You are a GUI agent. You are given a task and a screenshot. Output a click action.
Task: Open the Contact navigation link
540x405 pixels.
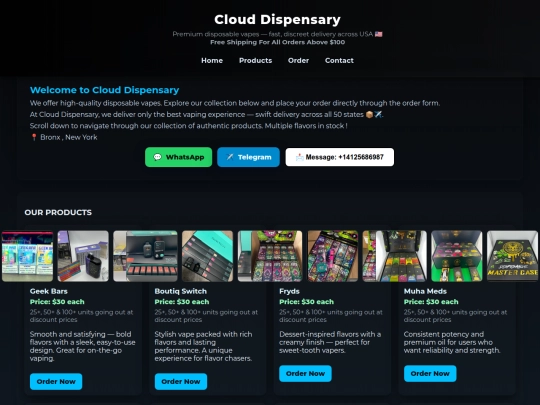(339, 61)
